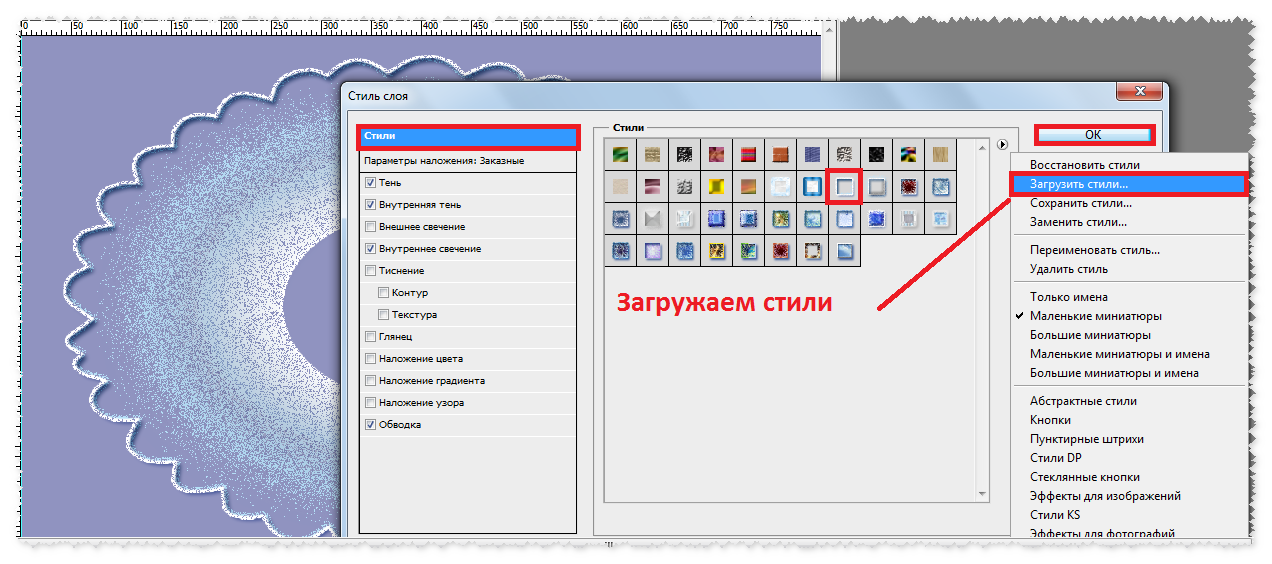1272x564 pixels.
Task: Click styles list scrollbar down arrow
Action: (982, 493)
